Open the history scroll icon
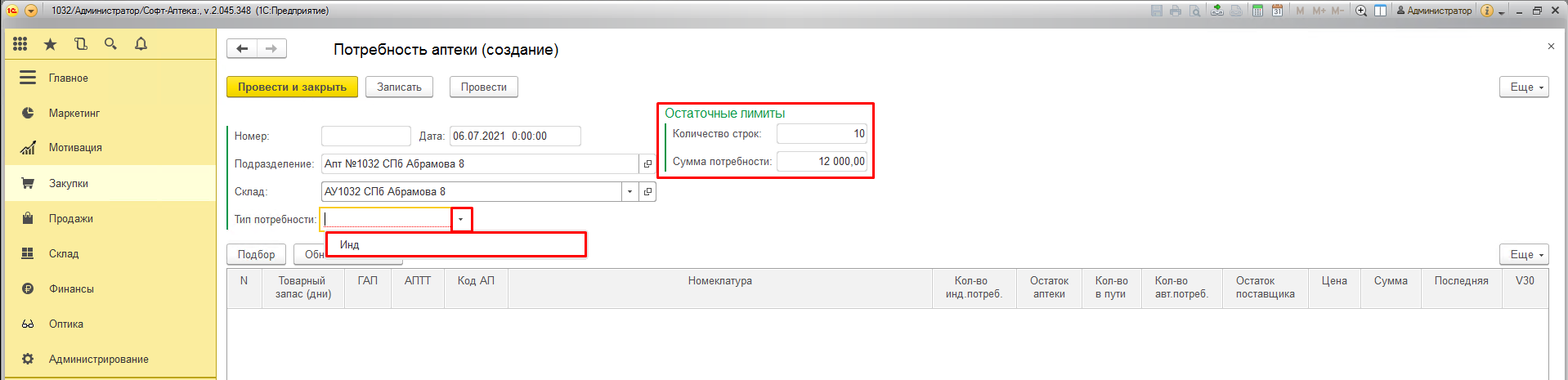 tap(80, 44)
